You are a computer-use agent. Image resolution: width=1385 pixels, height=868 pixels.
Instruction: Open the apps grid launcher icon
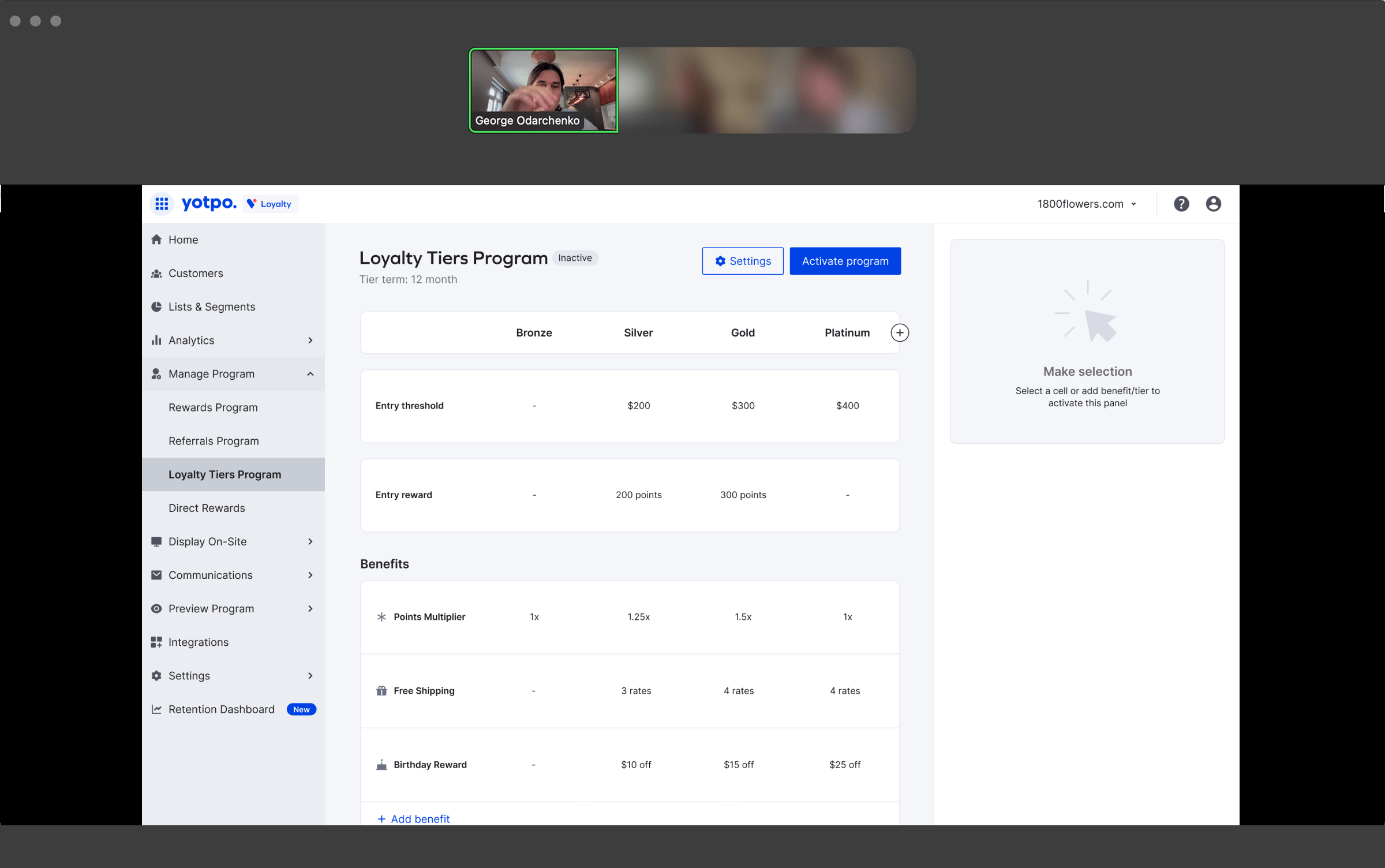(x=162, y=204)
